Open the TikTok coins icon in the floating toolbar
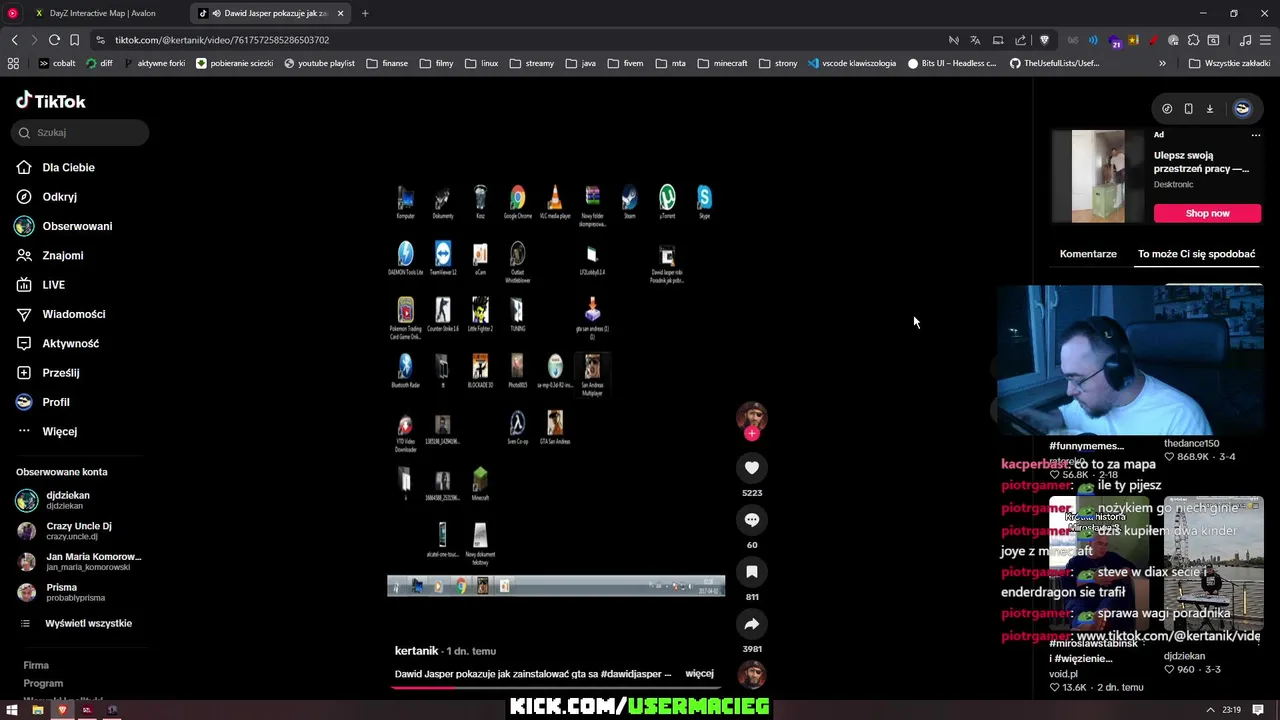The height and width of the screenshot is (720, 1280). (x=1167, y=108)
